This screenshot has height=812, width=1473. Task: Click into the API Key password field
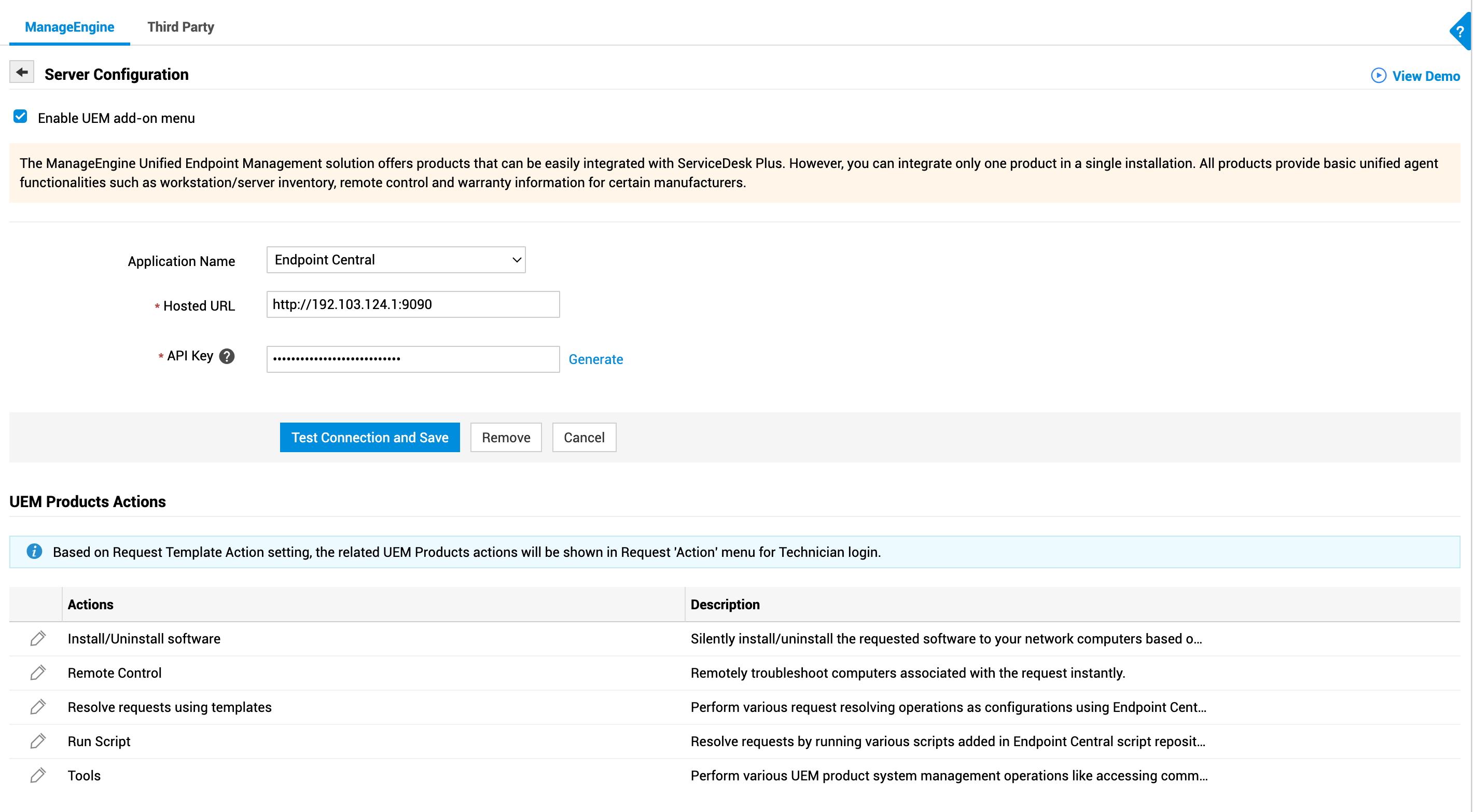(412, 359)
